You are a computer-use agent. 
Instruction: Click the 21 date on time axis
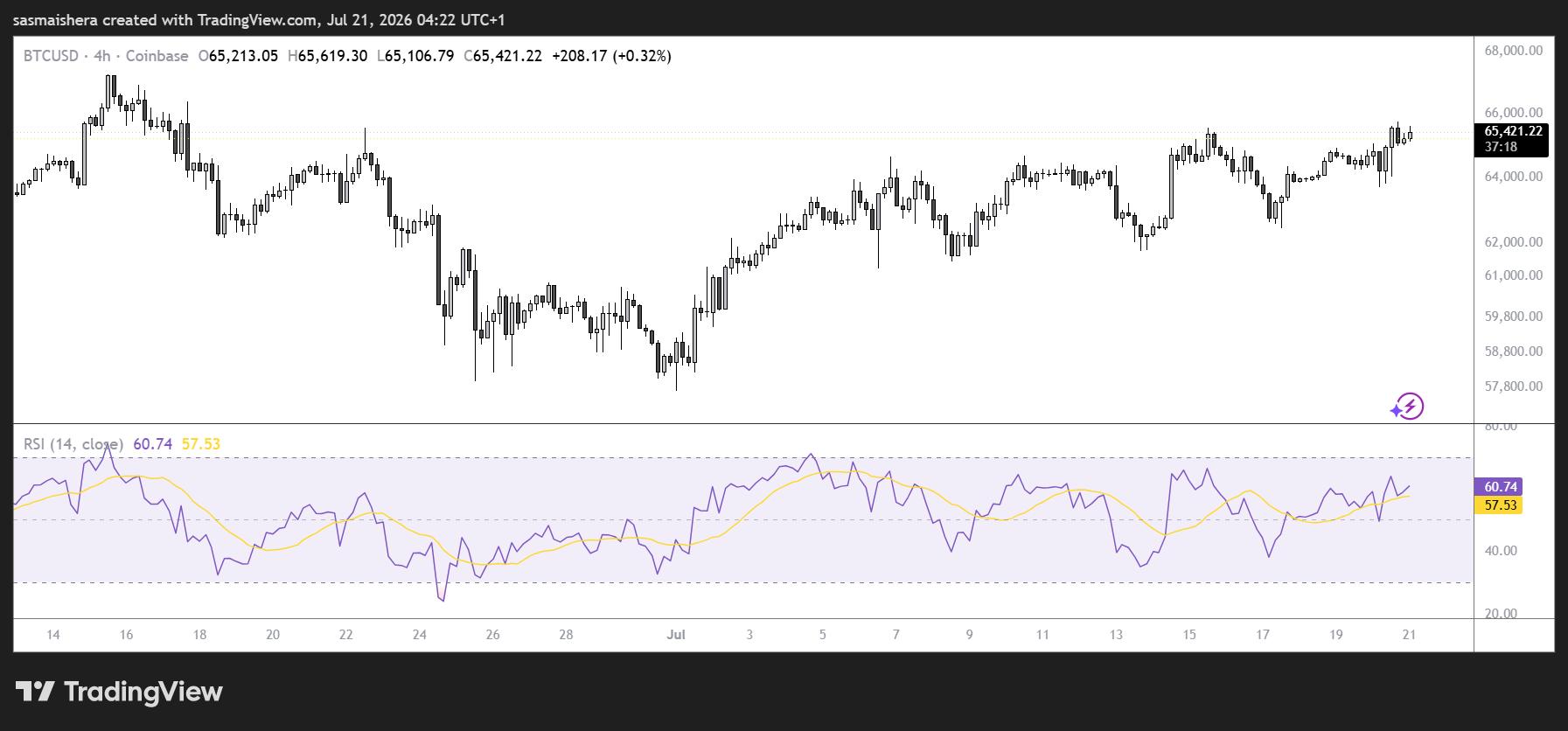(1409, 635)
